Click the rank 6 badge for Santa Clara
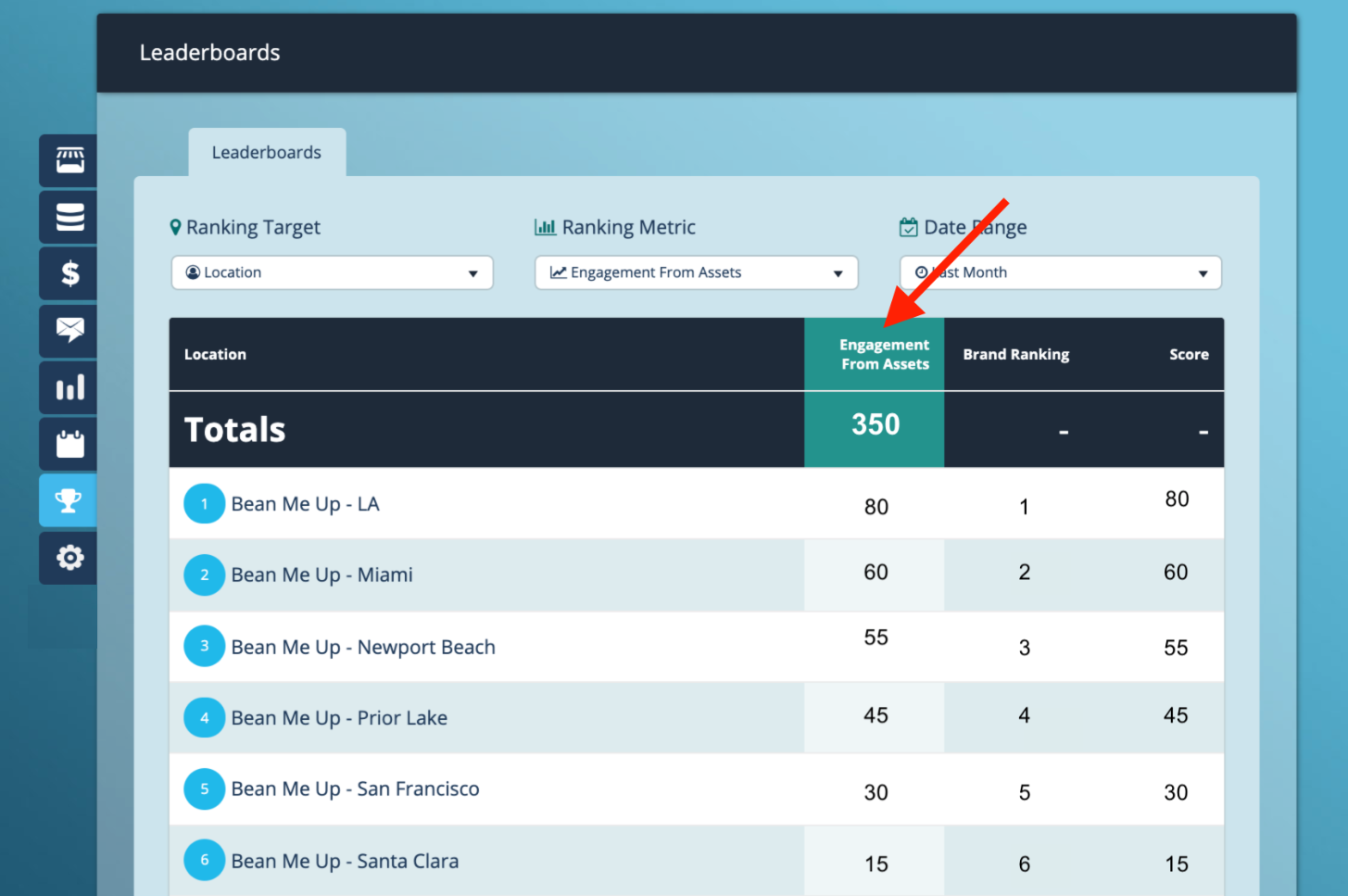Screen dimensions: 1348x896 tap(204, 860)
